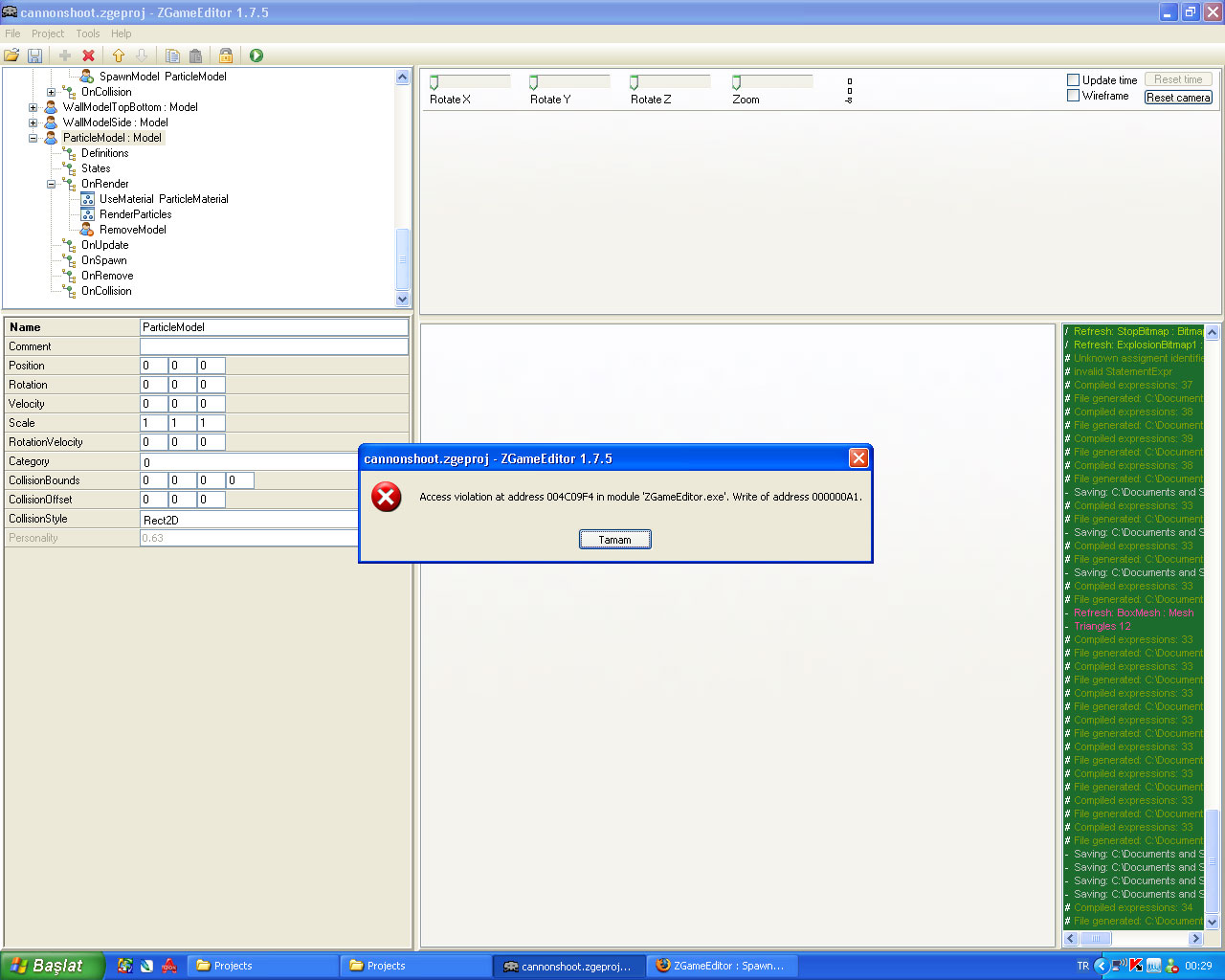Screen dimensions: 1225x980
Task: Click the red X delete component icon
Action: [88, 56]
